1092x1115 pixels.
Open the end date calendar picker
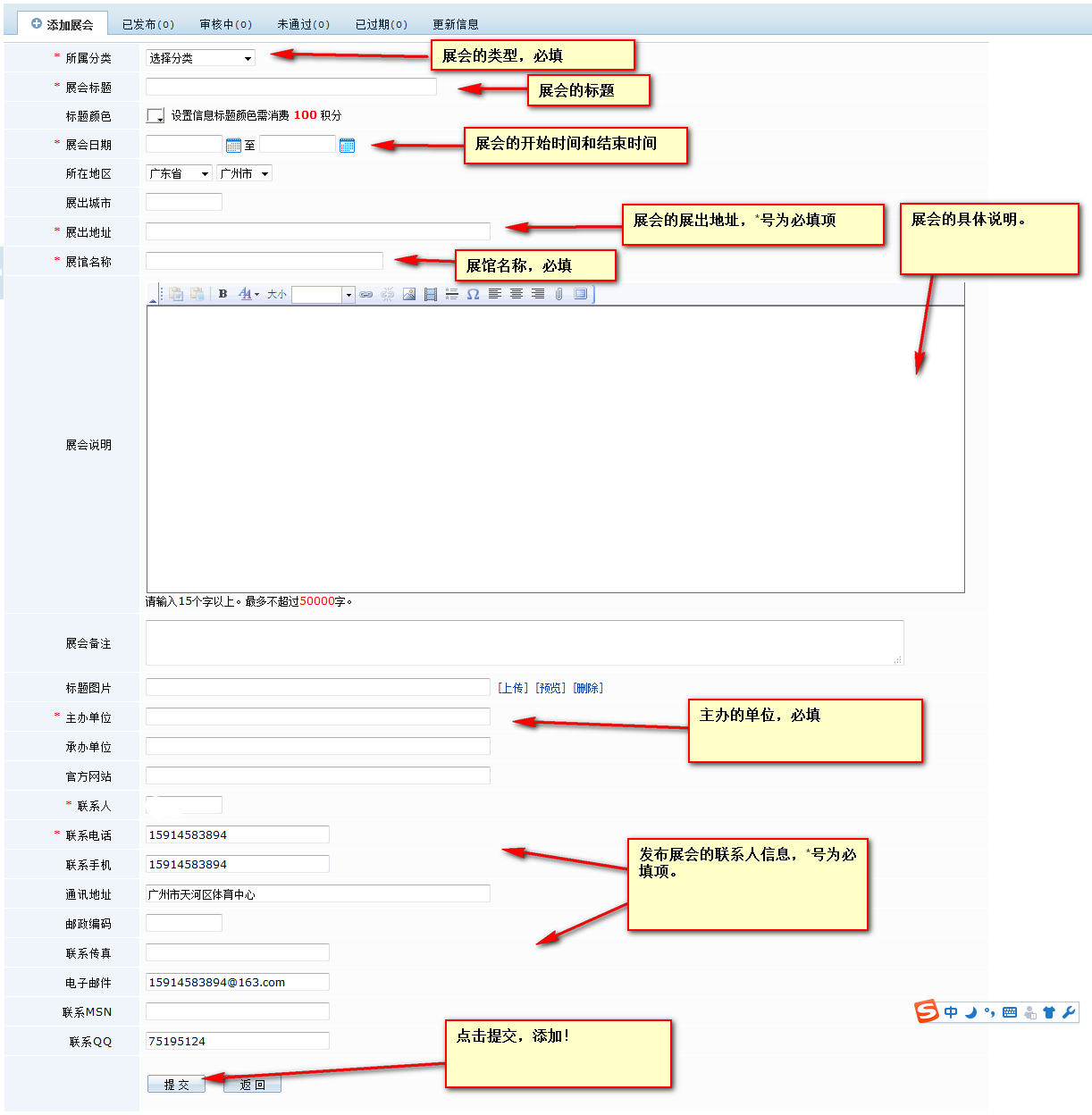pyautogui.click(x=348, y=145)
